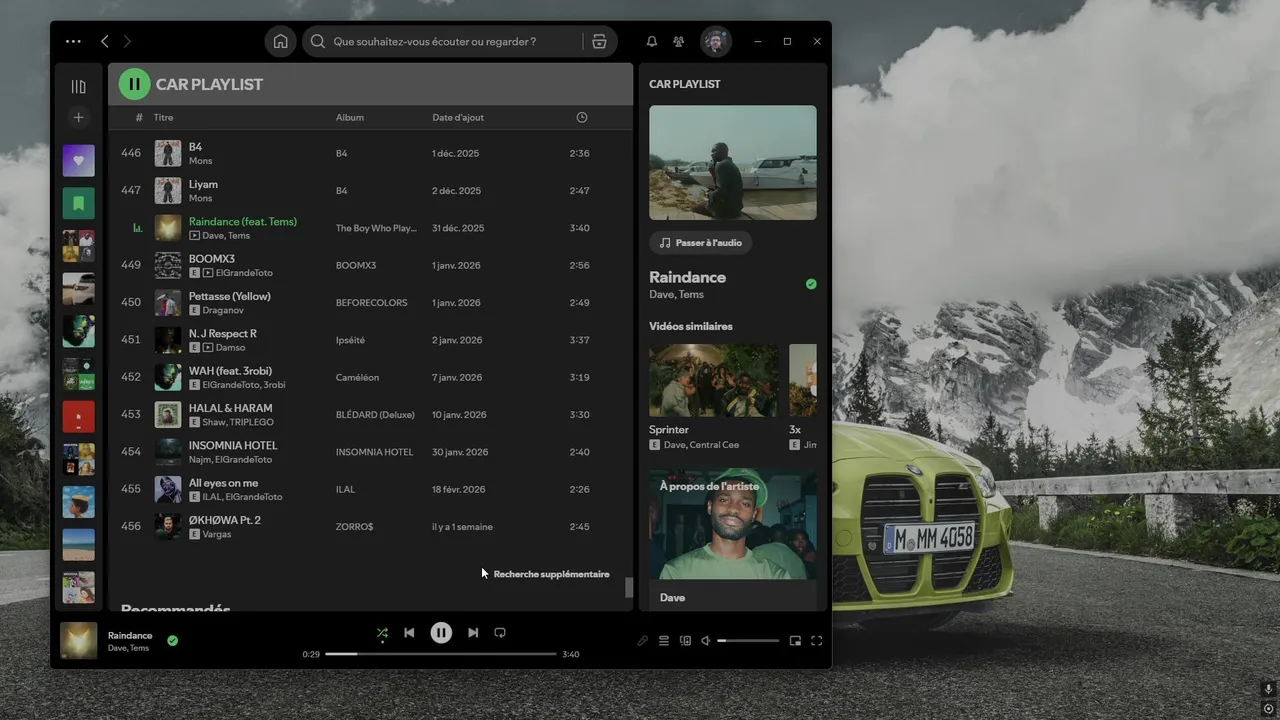Viewport: 1280px width, 720px height.
Task: Select track ØKHØWA Pt. 2
Action: 371,526
